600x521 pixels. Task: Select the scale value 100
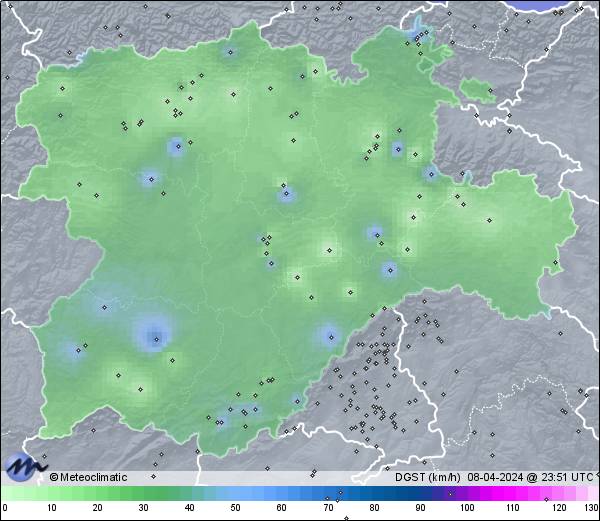pos(467,508)
